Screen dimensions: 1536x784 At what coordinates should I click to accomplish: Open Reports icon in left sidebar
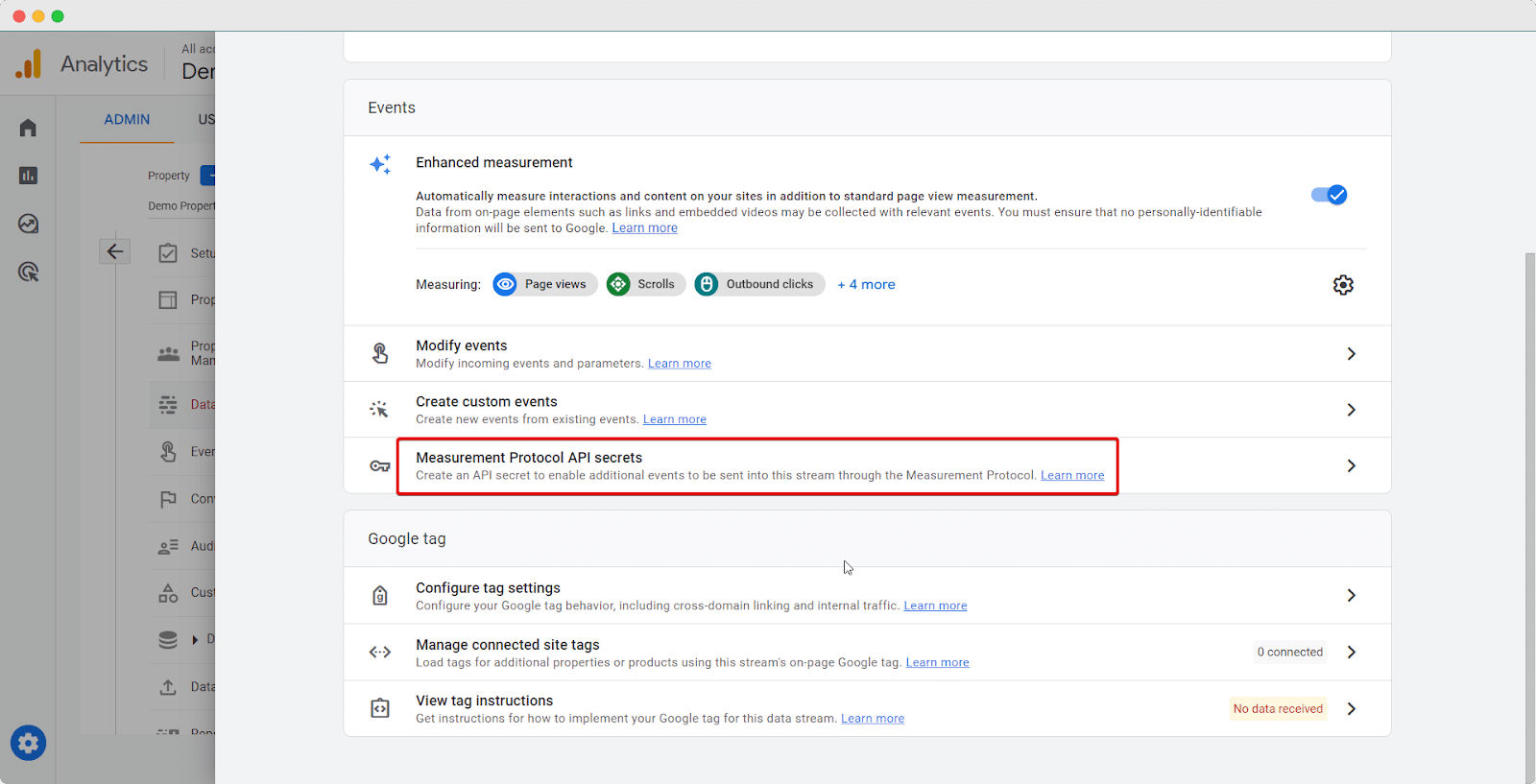click(x=28, y=176)
